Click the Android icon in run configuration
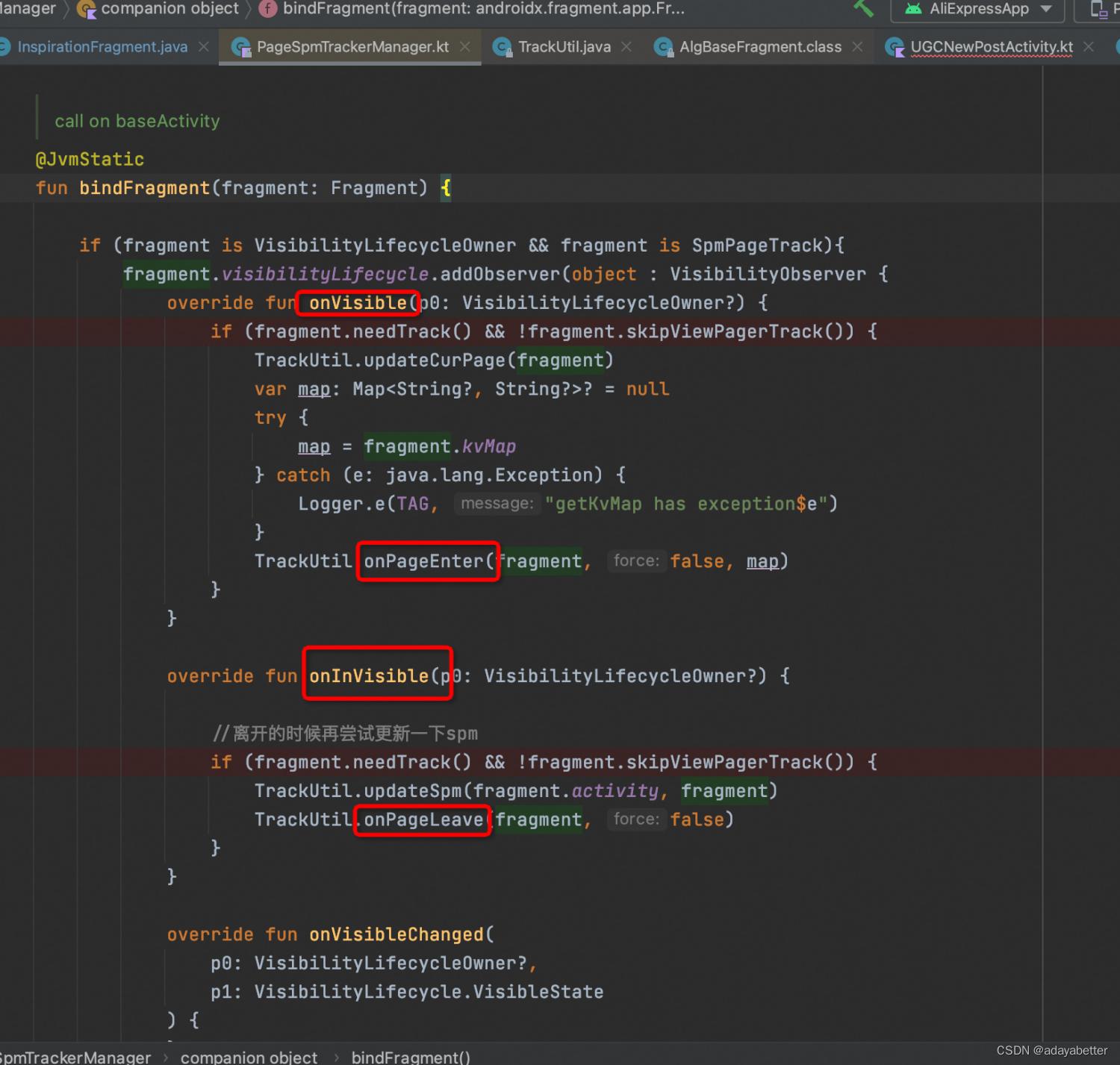The width and height of the screenshot is (1120, 1065). click(x=913, y=9)
